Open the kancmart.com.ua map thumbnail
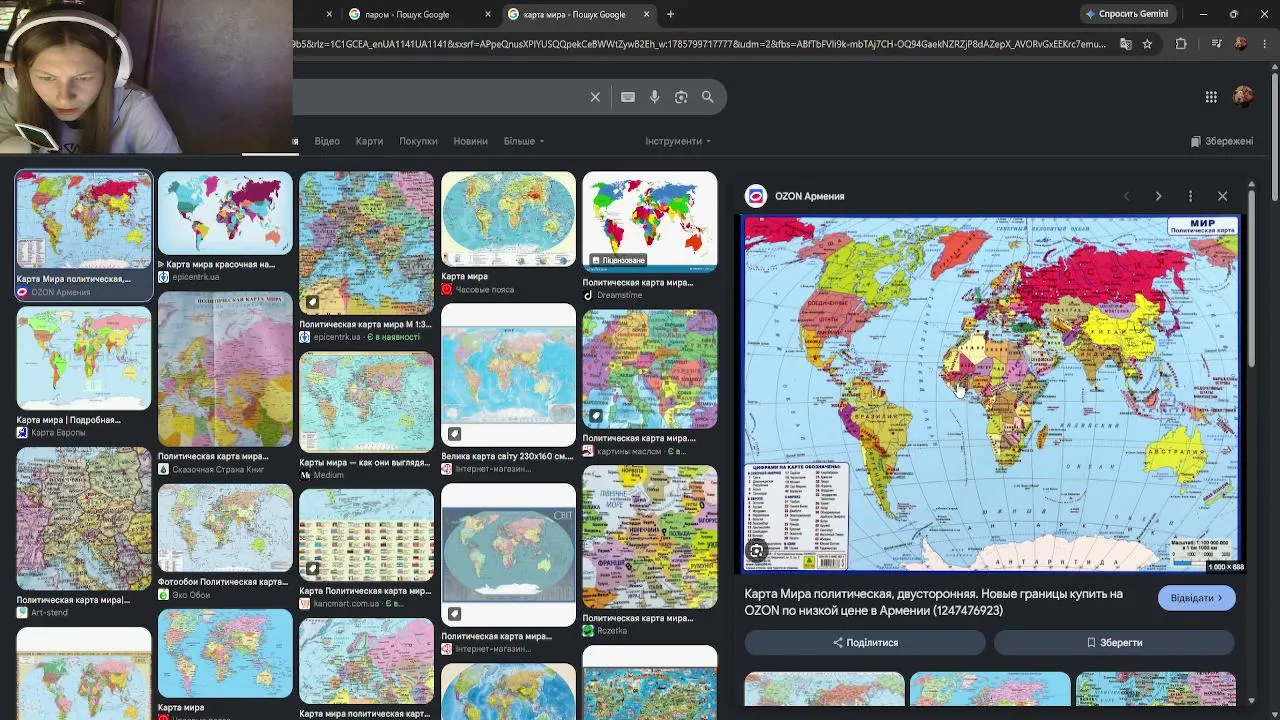 [x=367, y=534]
